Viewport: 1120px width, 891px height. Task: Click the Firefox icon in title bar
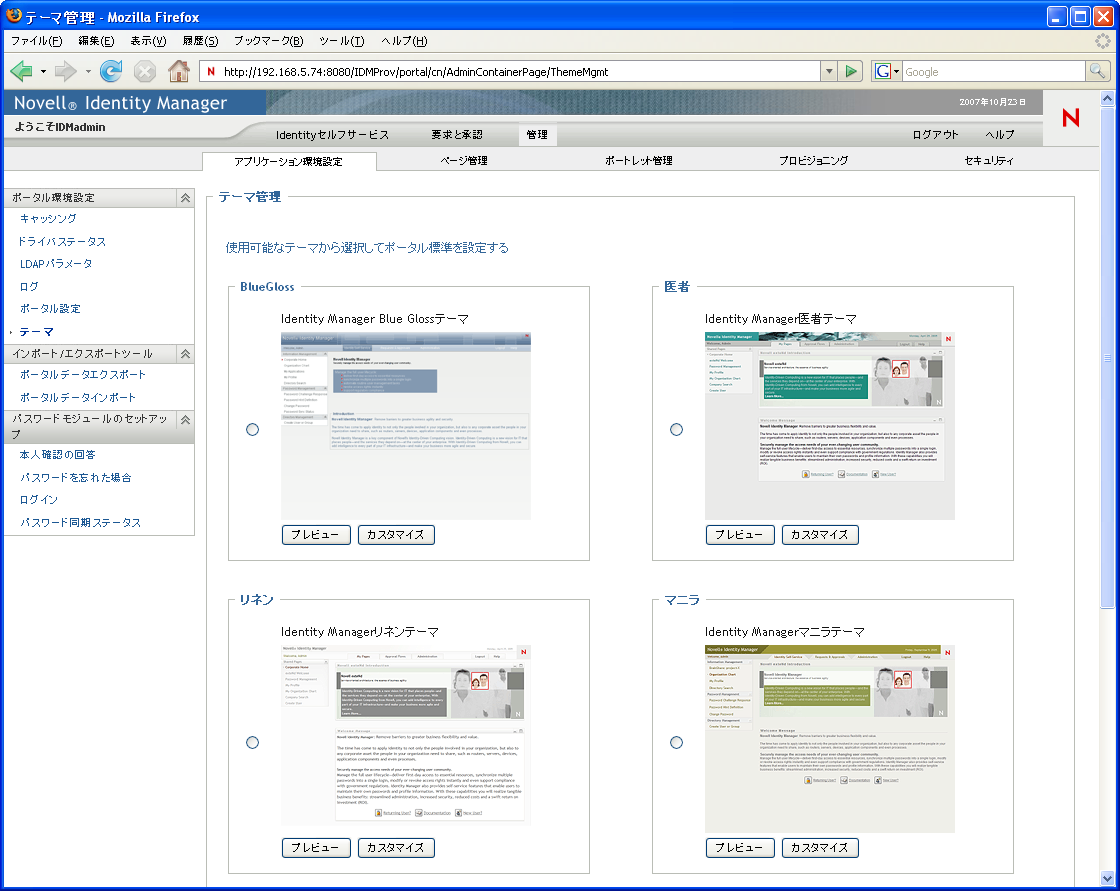click(x=14, y=16)
